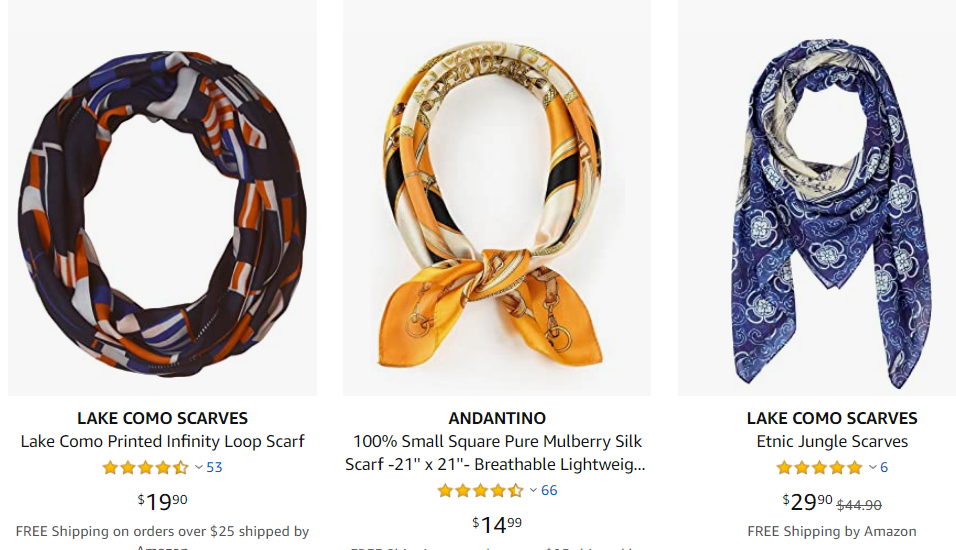Open Lake Como Printed Infinity Loop Scarf title
The height and width of the screenshot is (550, 956).
[x=162, y=441]
